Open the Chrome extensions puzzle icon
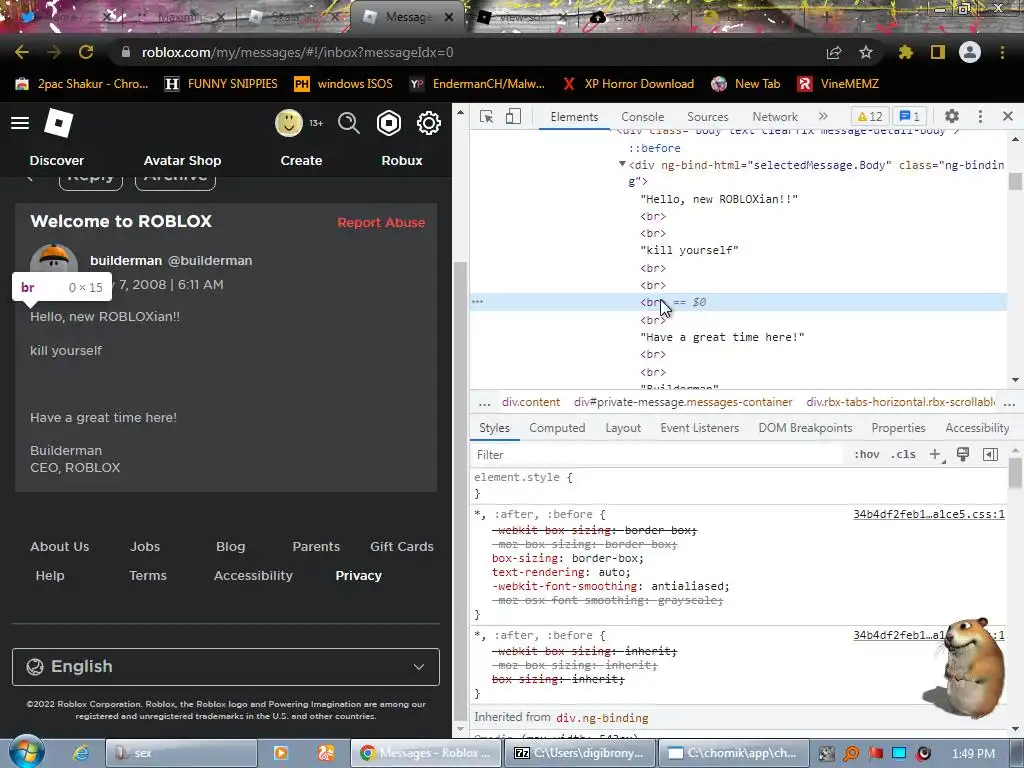 pyautogui.click(x=905, y=52)
